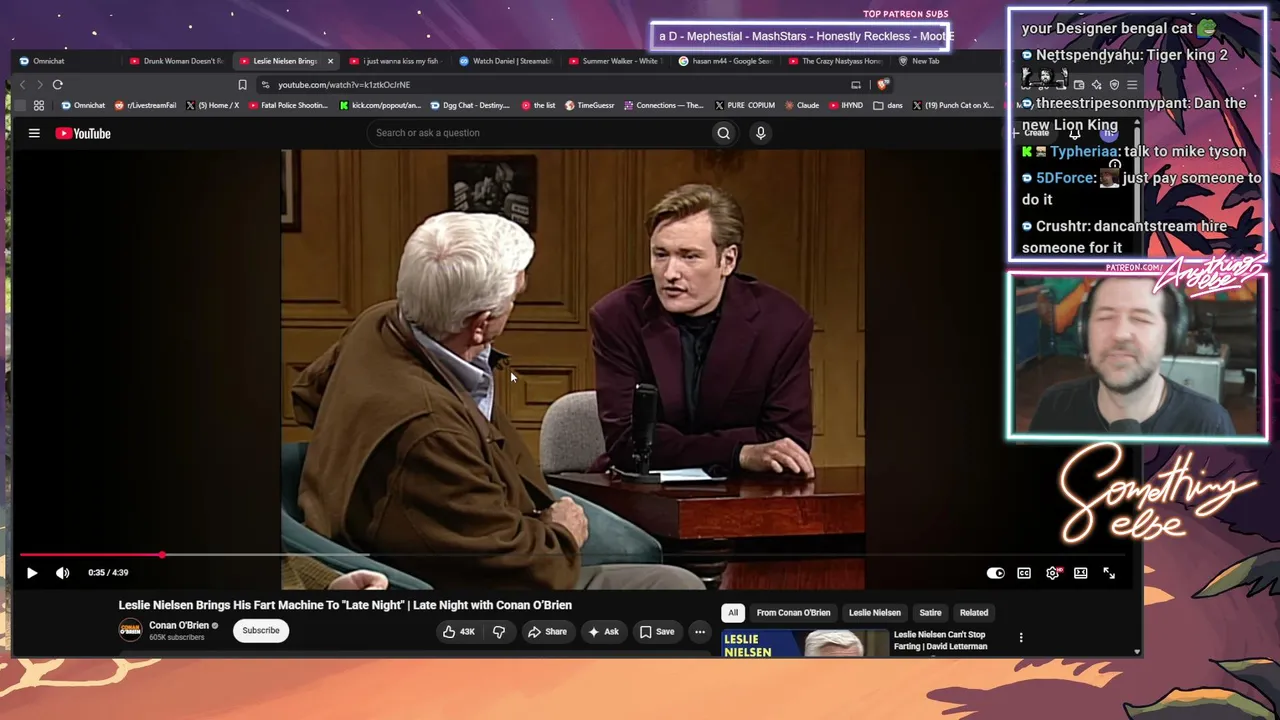Open the Dgg Chat - Destiny bookmark

pos(470,105)
